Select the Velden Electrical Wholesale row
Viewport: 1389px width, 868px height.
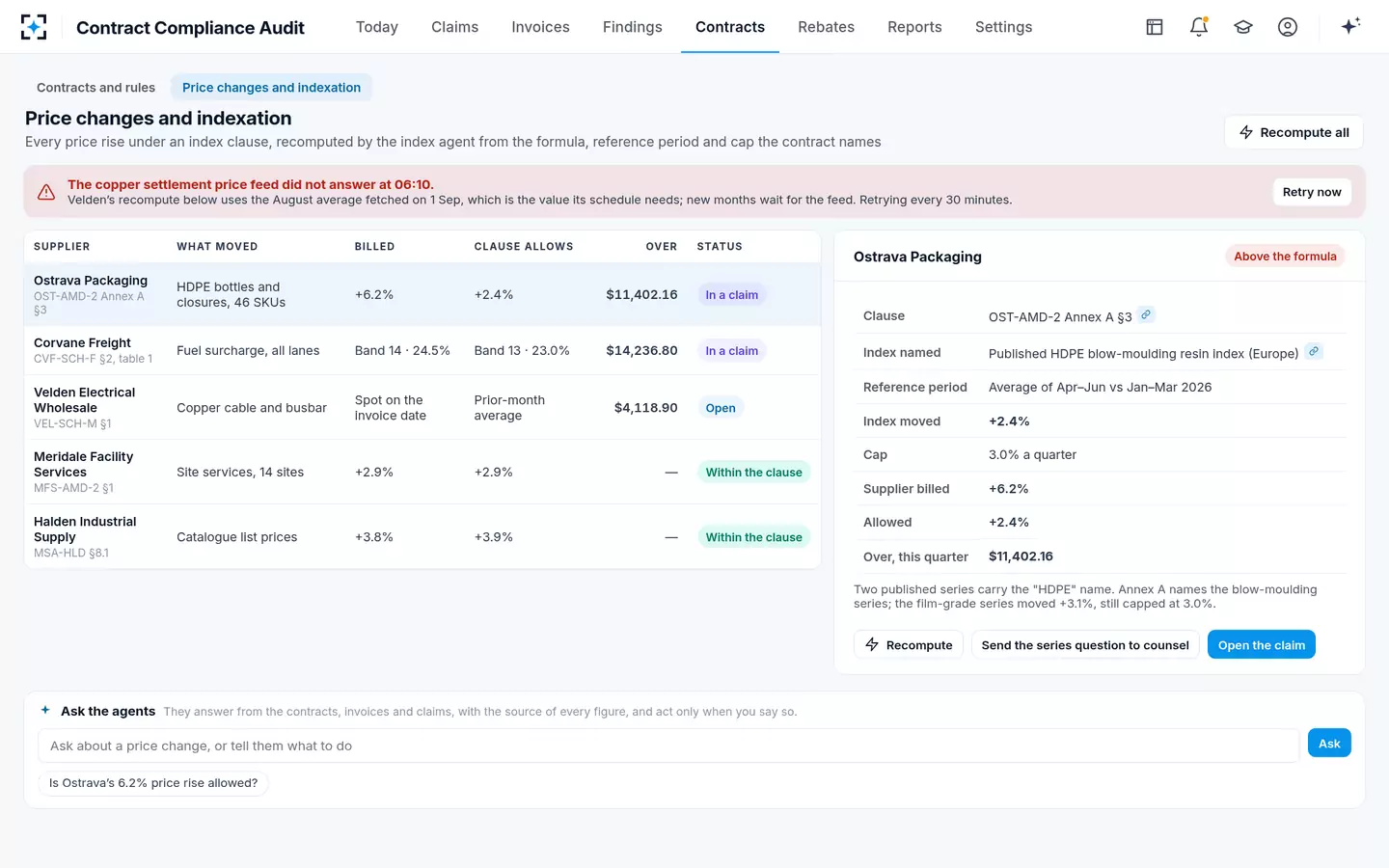[422, 407]
